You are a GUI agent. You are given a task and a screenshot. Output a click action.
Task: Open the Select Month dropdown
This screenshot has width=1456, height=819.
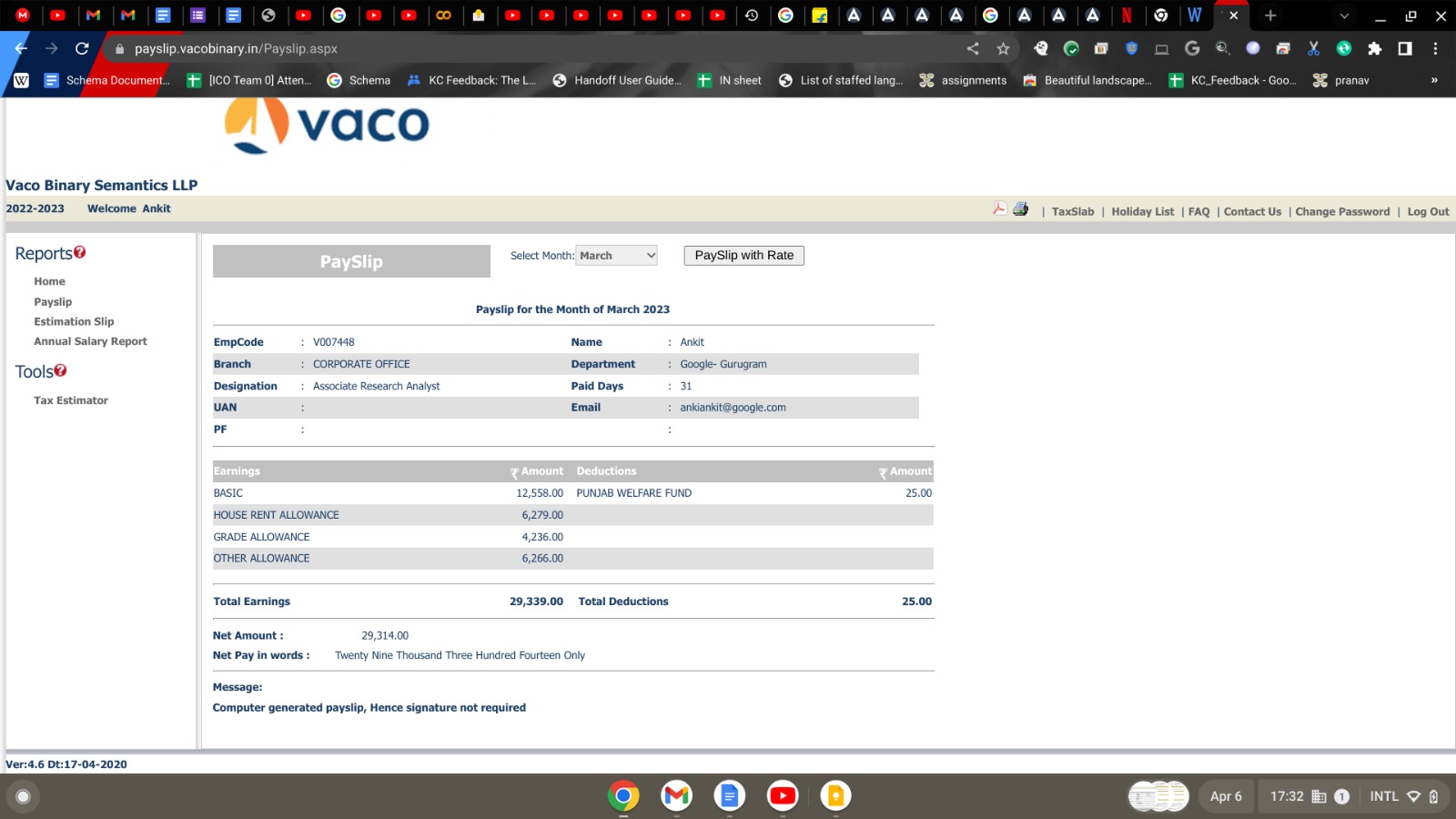(616, 256)
